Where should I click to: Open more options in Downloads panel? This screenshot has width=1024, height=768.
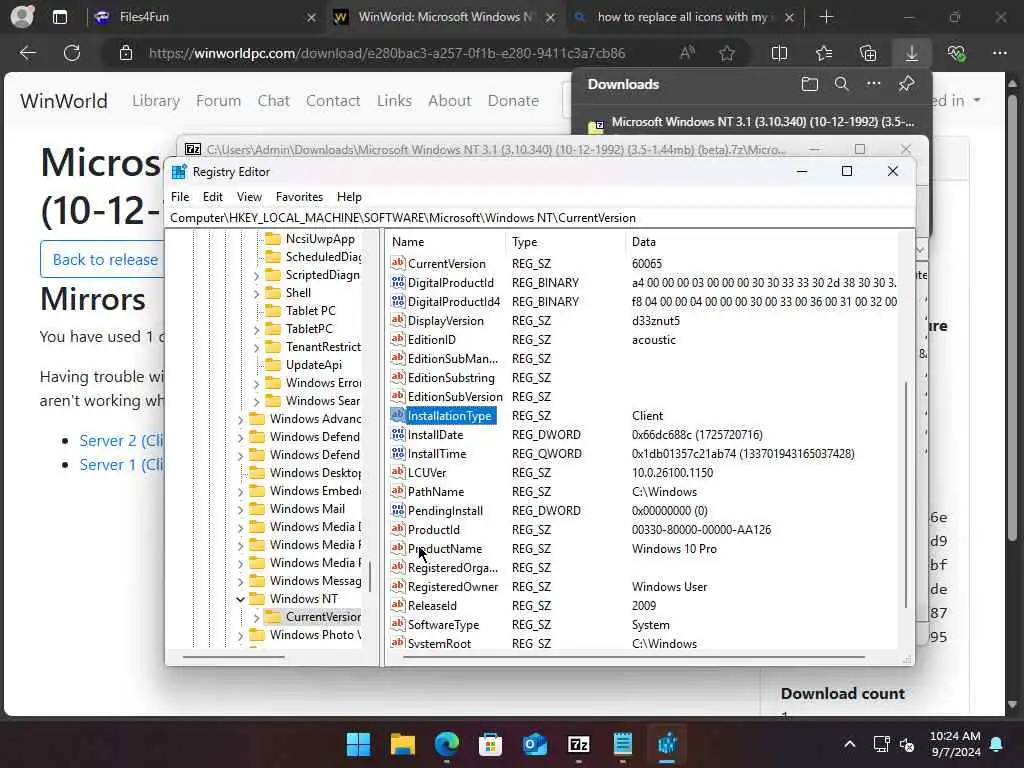pos(874,84)
